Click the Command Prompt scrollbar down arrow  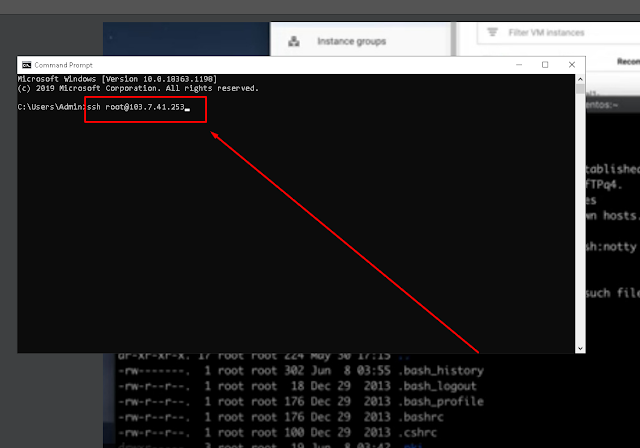(x=580, y=348)
